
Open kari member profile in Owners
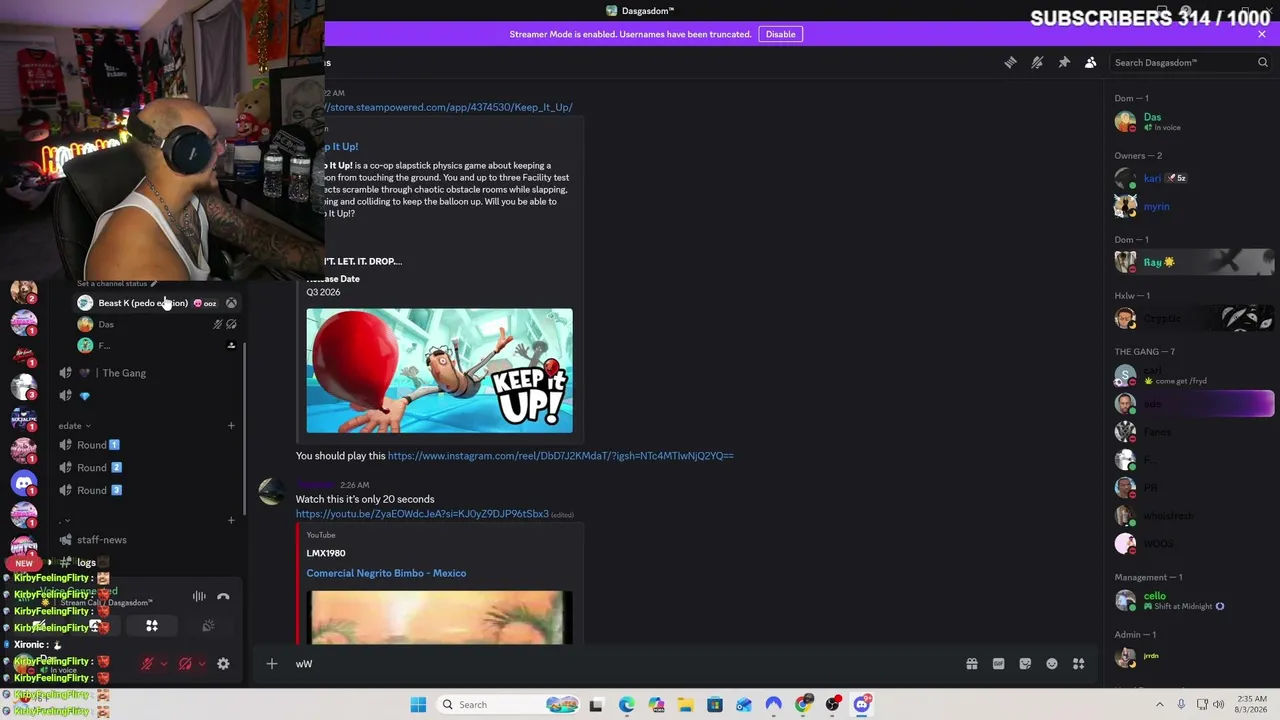click(x=1194, y=178)
